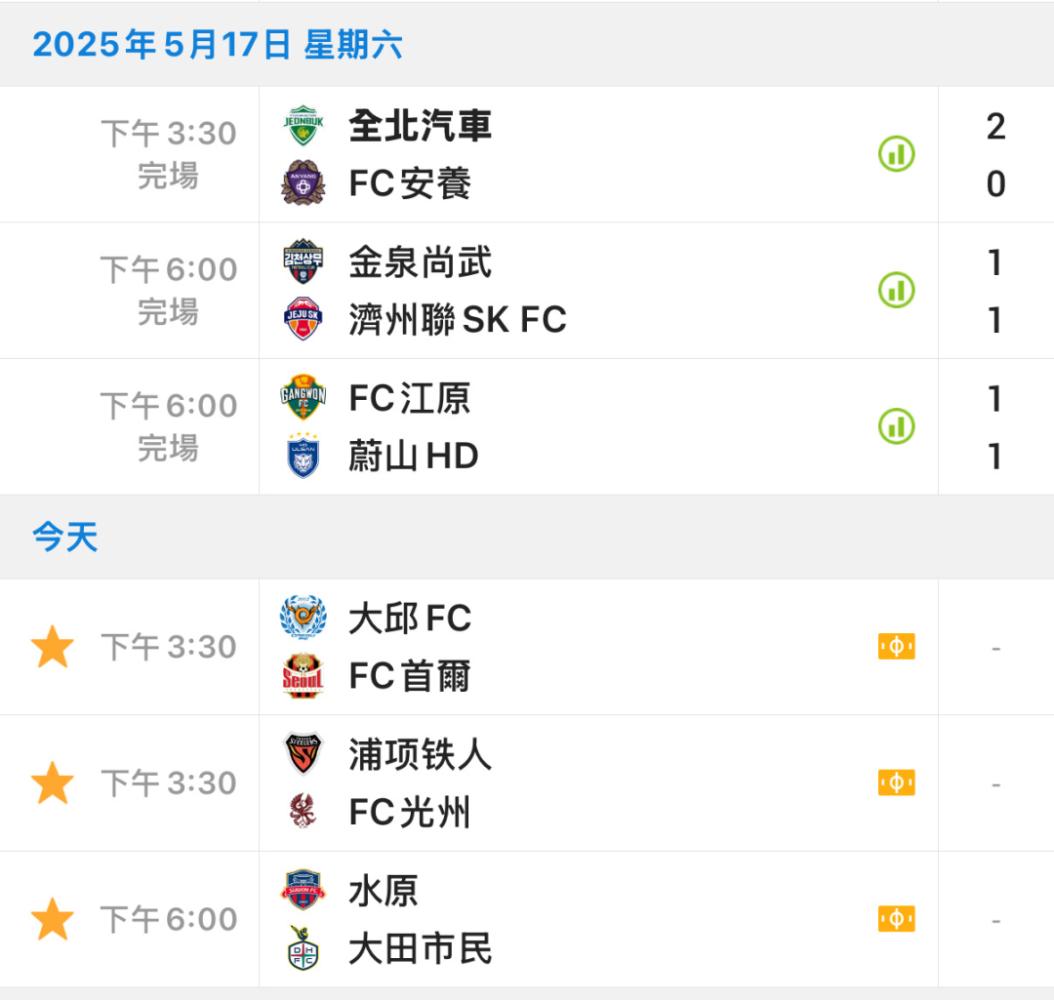Toggle favorite star for 水原 match
The image size is (1054, 1000).
[52, 920]
